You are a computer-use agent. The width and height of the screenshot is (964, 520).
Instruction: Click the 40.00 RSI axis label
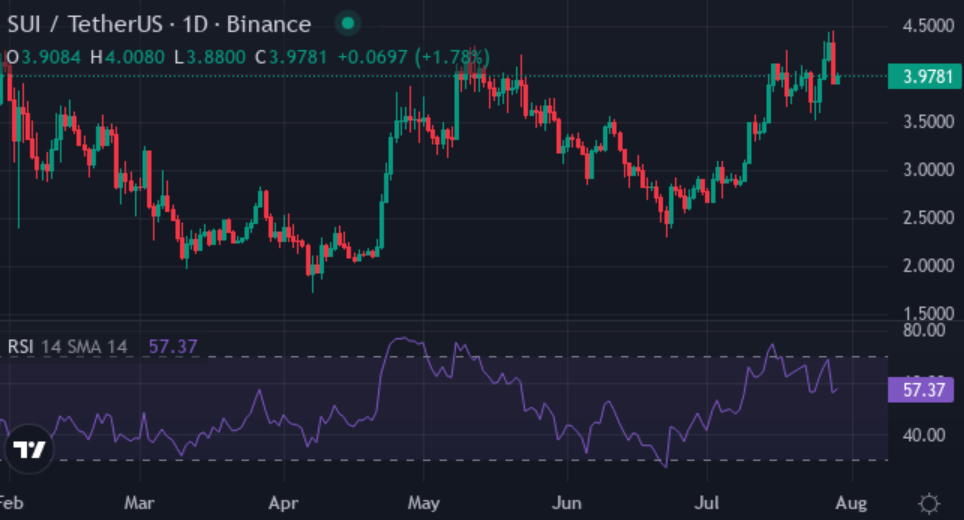[x=924, y=435]
